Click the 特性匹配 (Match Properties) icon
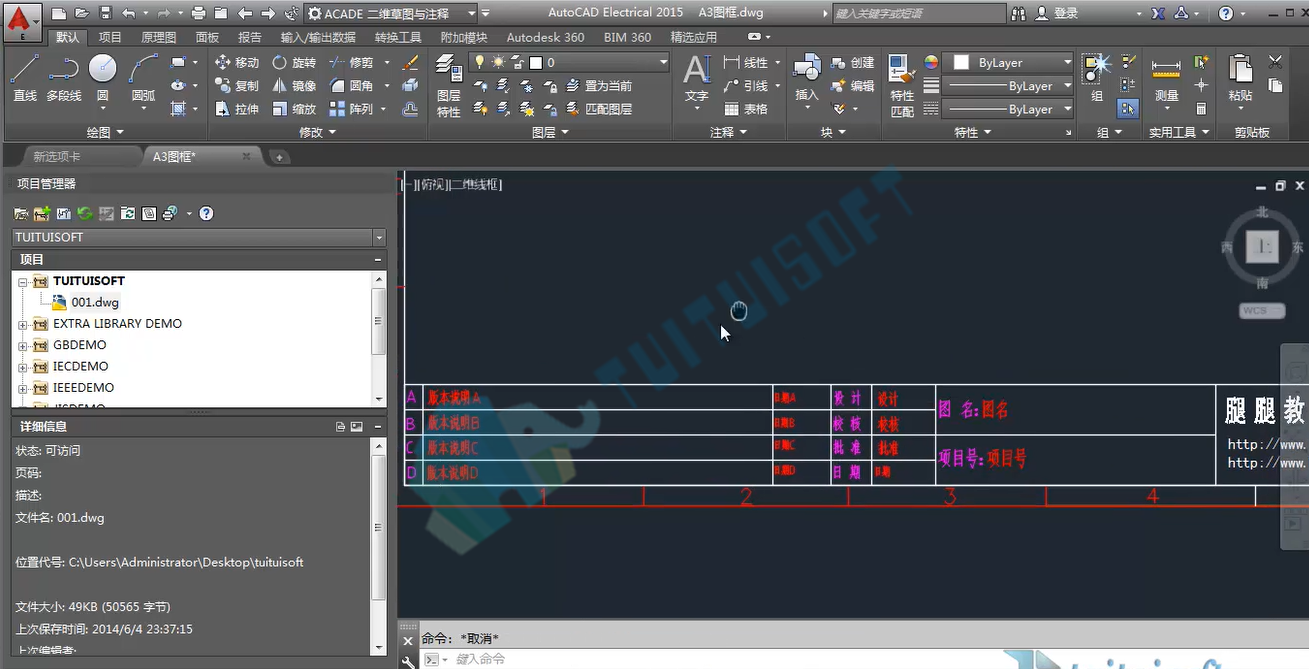Viewport: 1309px width, 669px height. tap(902, 86)
